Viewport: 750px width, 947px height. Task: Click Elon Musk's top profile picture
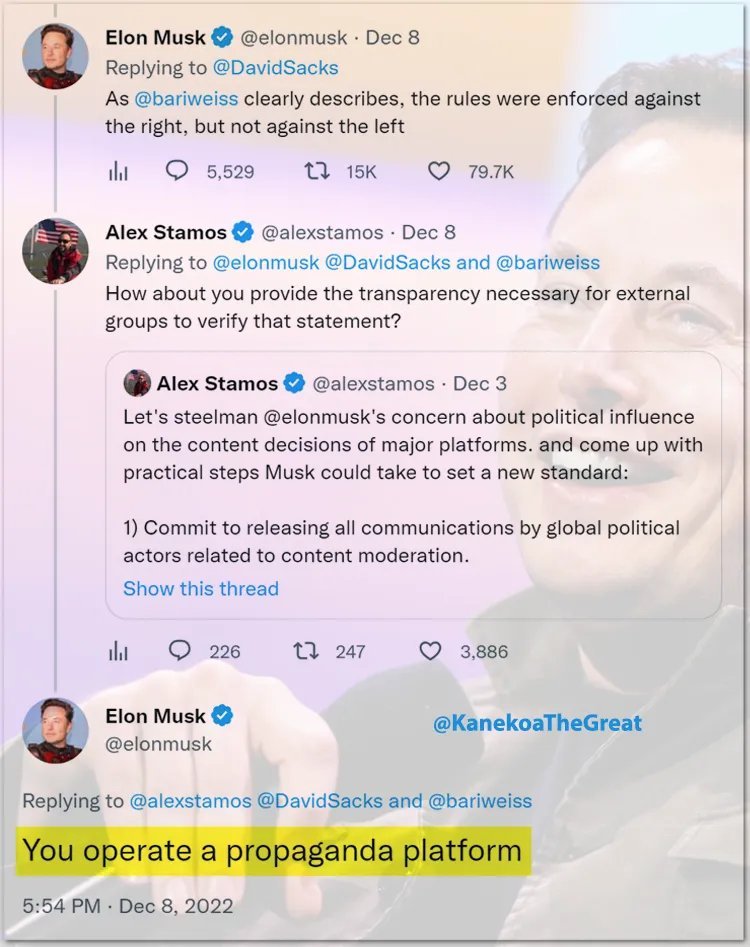point(55,56)
